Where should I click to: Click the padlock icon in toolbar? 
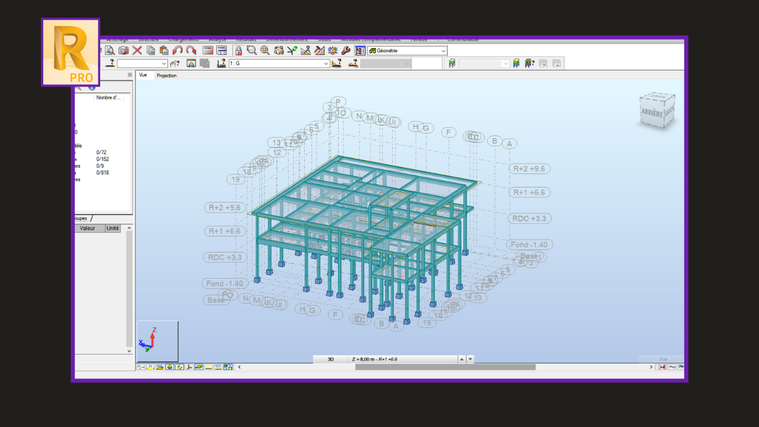pyautogui.click(x=238, y=50)
